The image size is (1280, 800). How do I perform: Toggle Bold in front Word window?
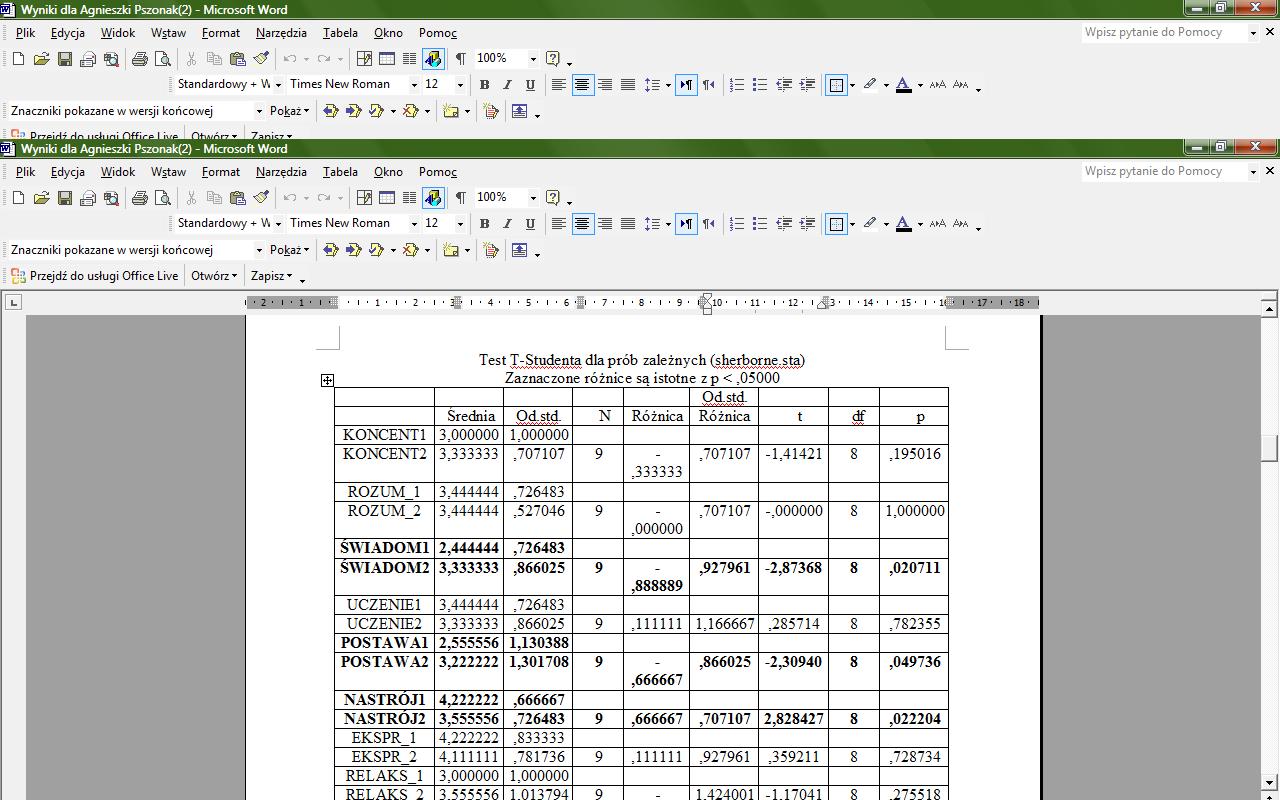pyautogui.click(x=484, y=224)
